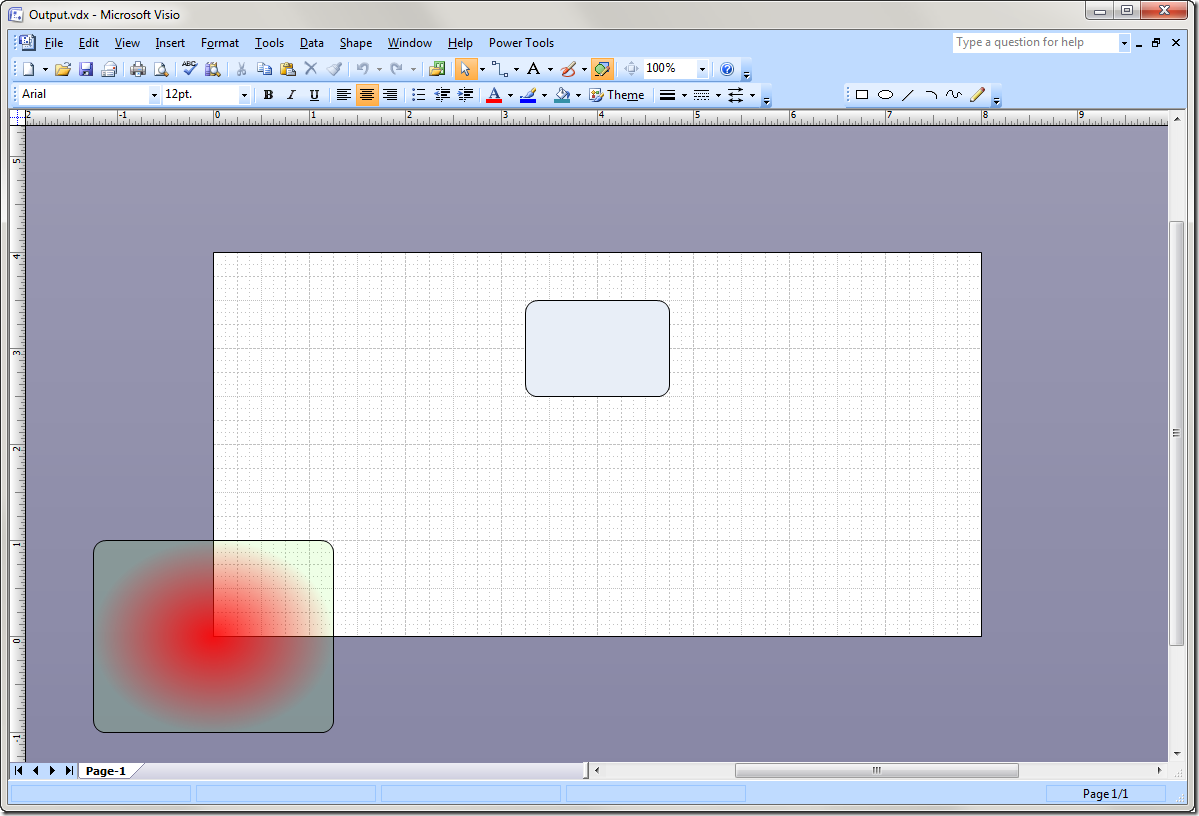
Task: Pick the Pencil drawing tool
Action: point(977,95)
